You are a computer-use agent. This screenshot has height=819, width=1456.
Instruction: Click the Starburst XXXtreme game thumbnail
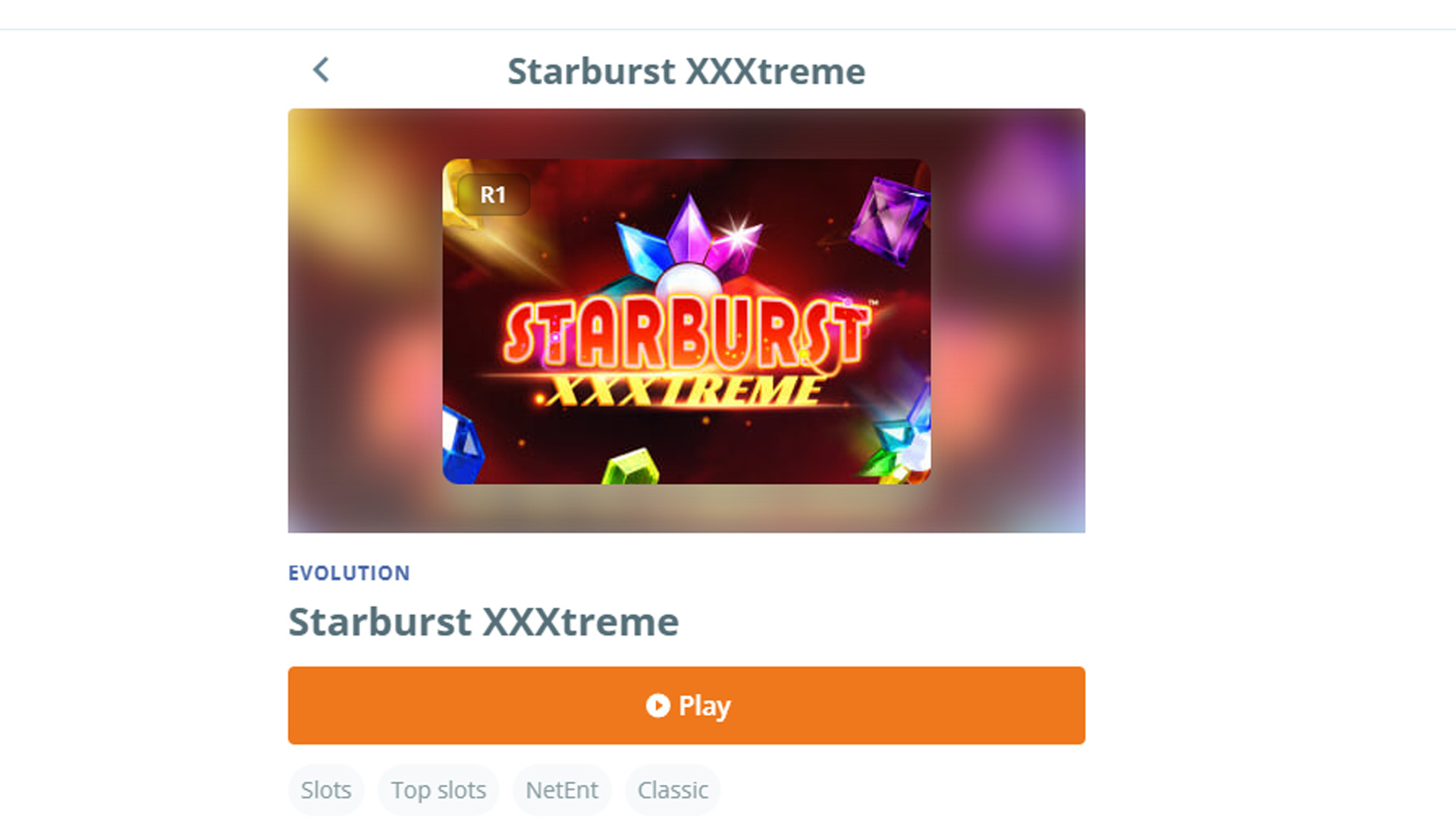click(686, 321)
